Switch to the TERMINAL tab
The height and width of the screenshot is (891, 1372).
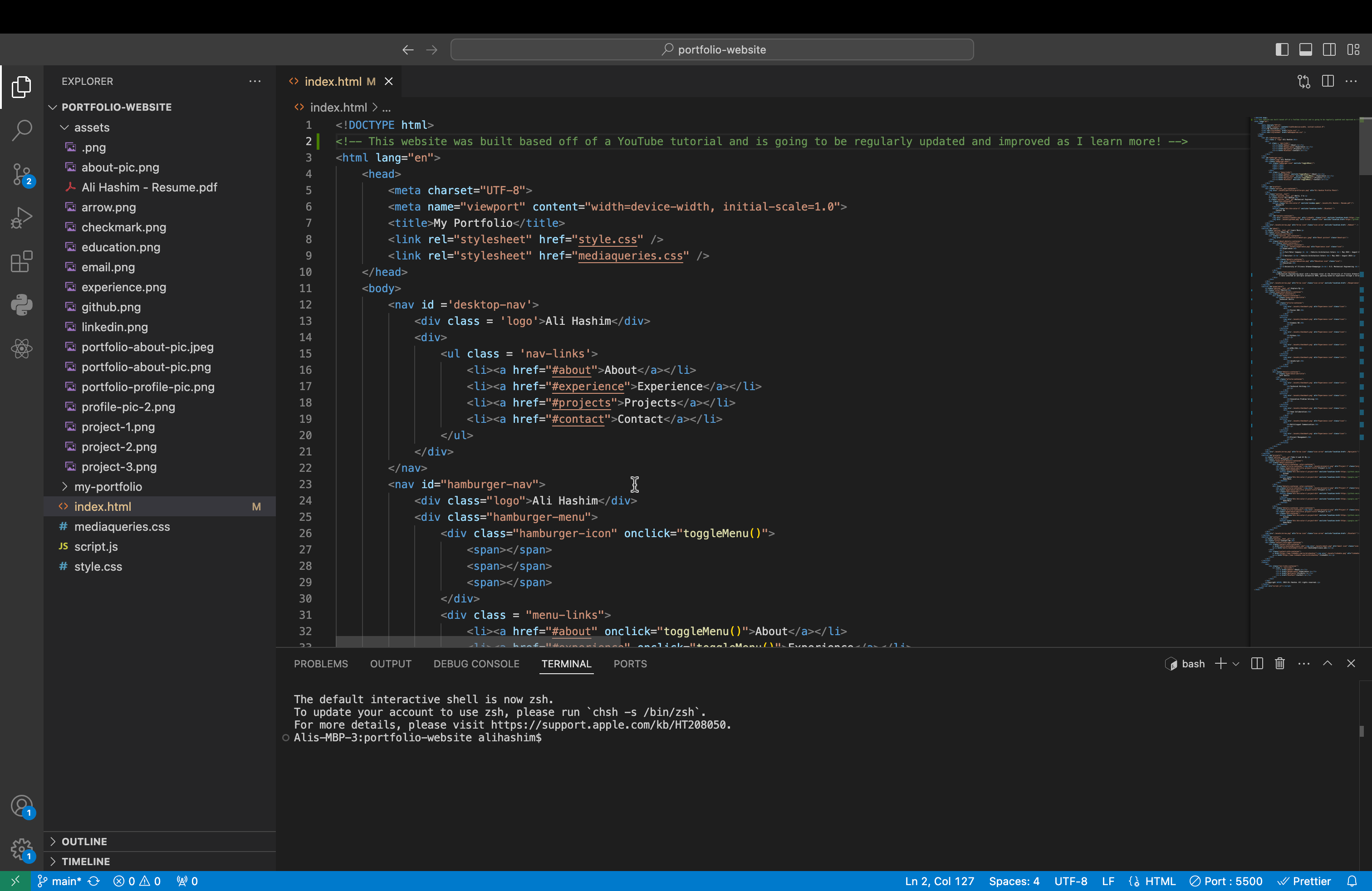coord(566,663)
